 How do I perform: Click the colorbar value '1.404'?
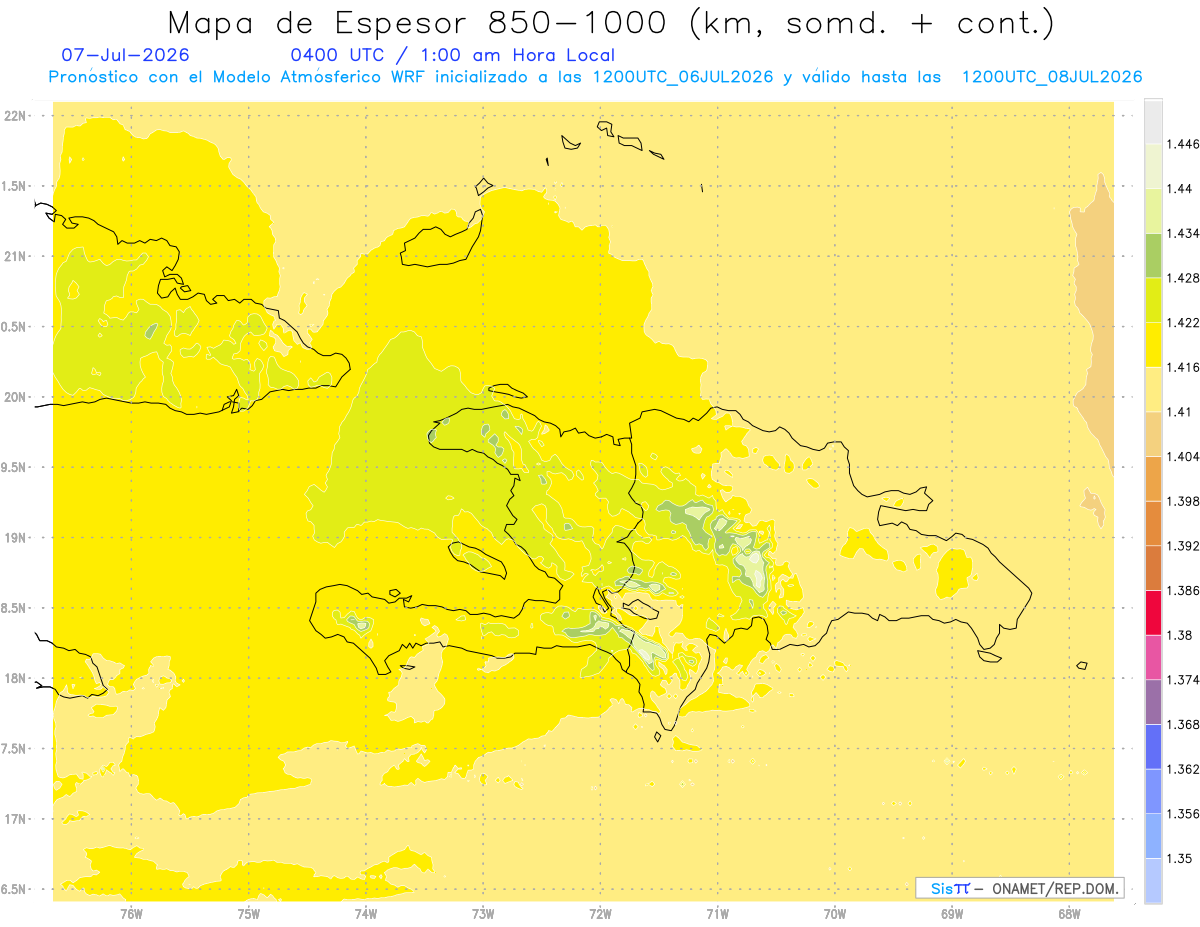[x=1183, y=456]
